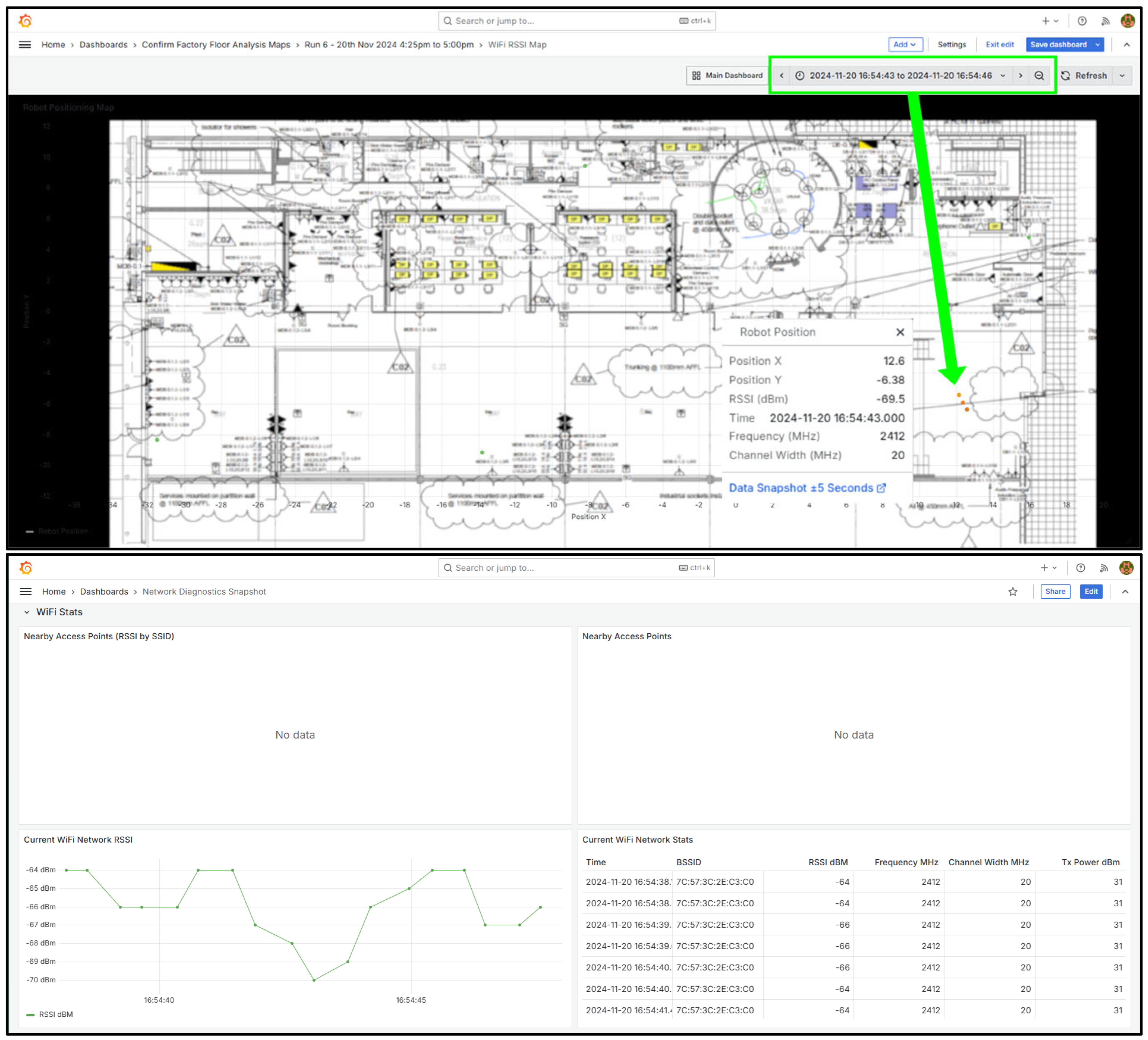Click the Save dashboard button
Screen dimensions: 1148x1040
pyautogui.click(x=1058, y=45)
